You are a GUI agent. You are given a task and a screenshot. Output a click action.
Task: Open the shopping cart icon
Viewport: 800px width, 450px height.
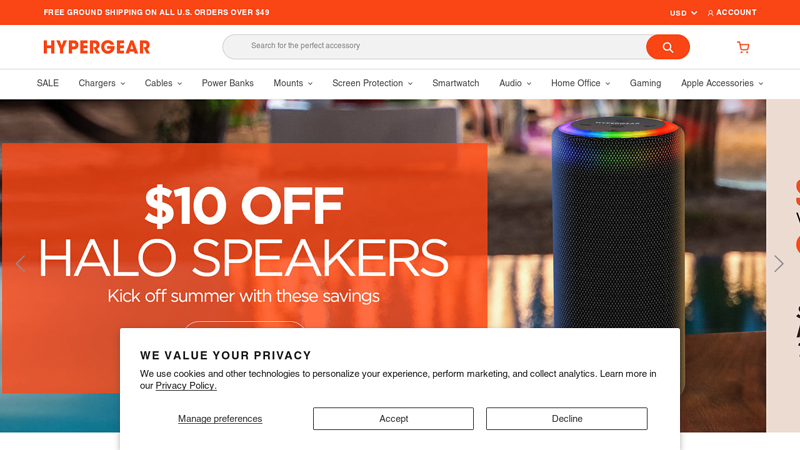click(x=743, y=47)
